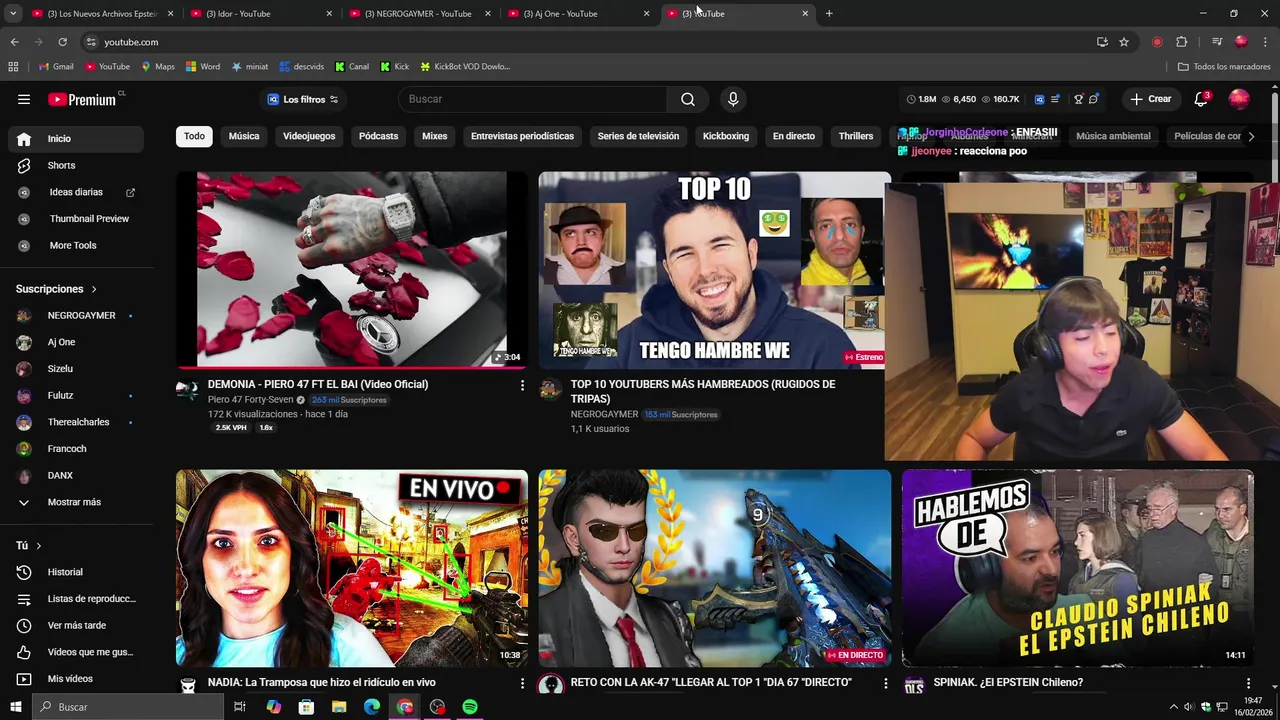Bookmark this page with the star icon
This screenshot has height=720, width=1280.
click(x=1124, y=42)
